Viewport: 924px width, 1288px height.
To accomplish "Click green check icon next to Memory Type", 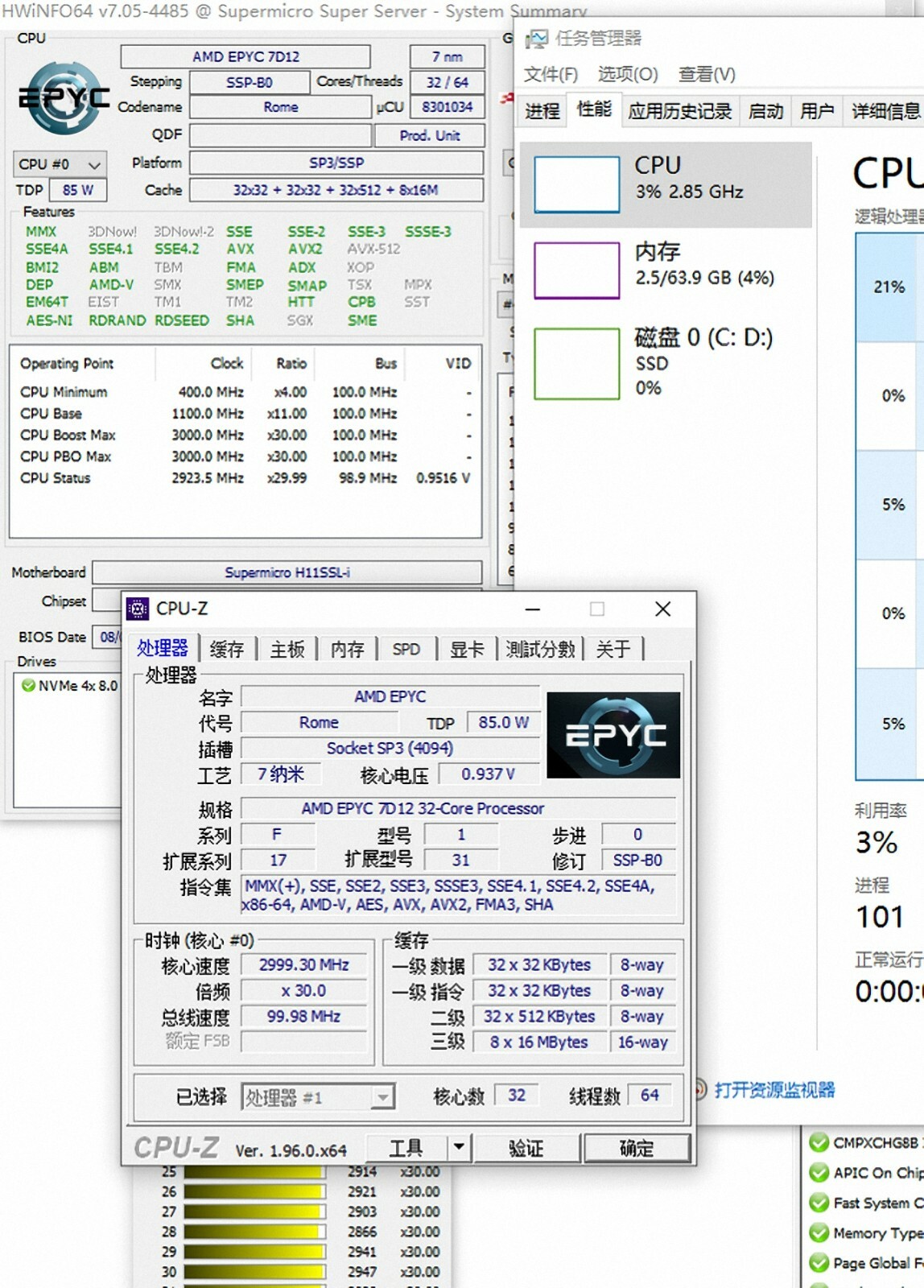I will tap(819, 1232).
